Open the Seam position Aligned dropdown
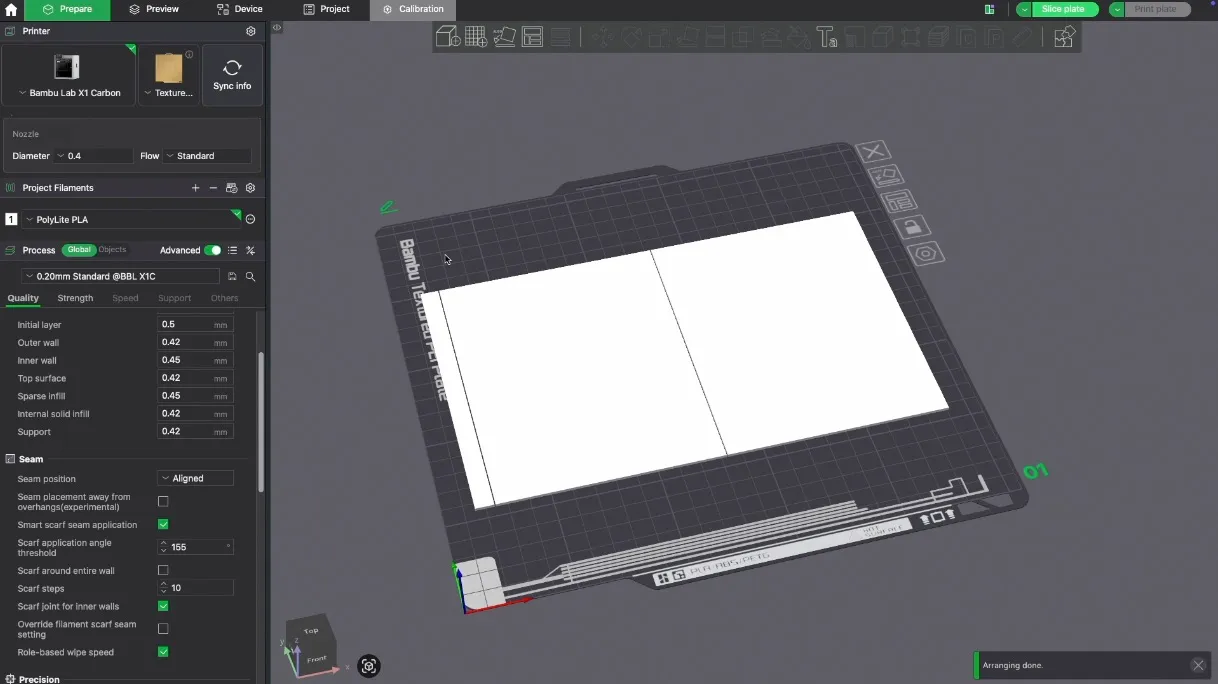Image resolution: width=1218 pixels, height=684 pixels. [x=196, y=479]
